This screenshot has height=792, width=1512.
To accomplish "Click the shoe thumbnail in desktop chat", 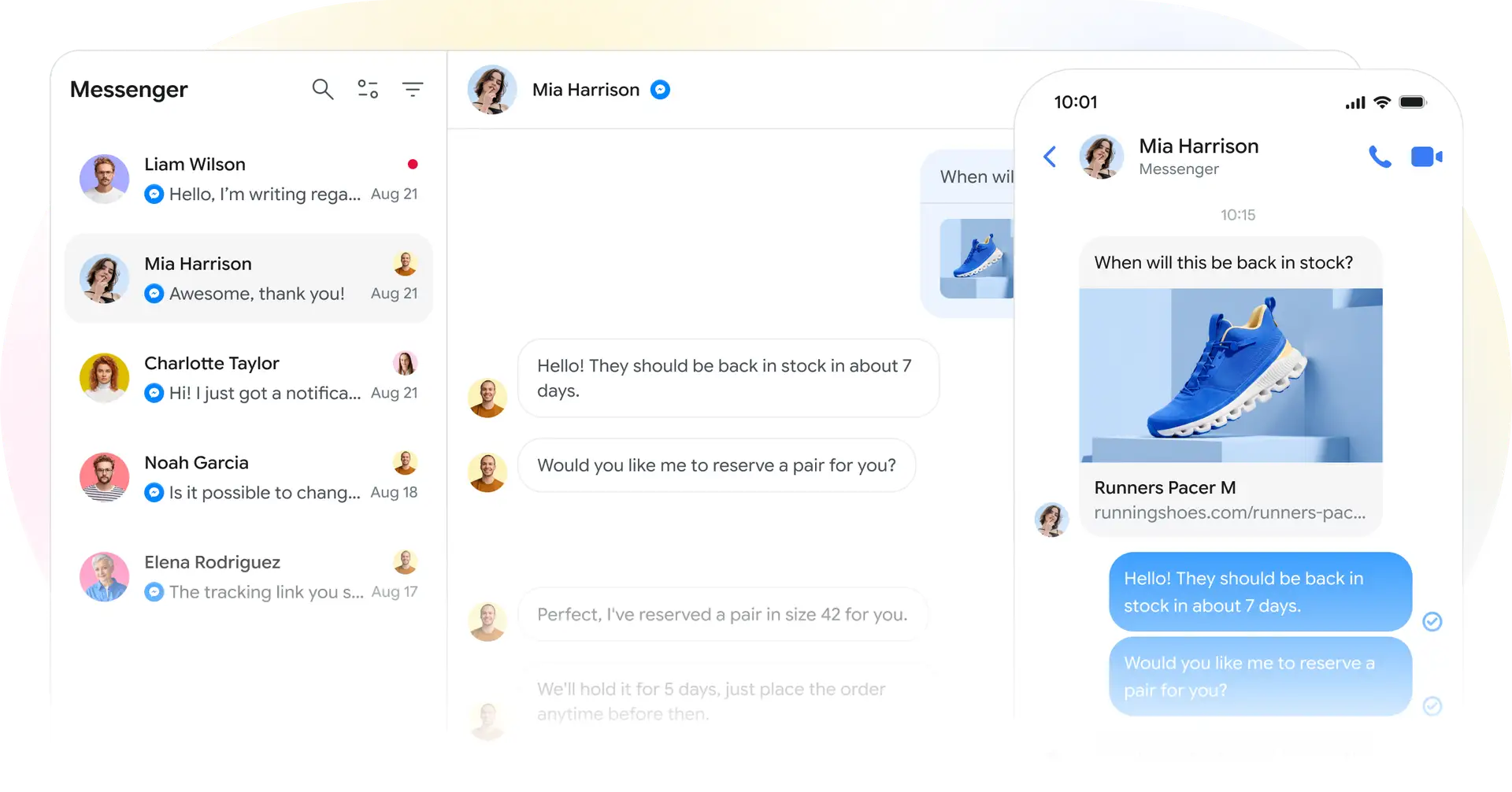I will pos(976,258).
